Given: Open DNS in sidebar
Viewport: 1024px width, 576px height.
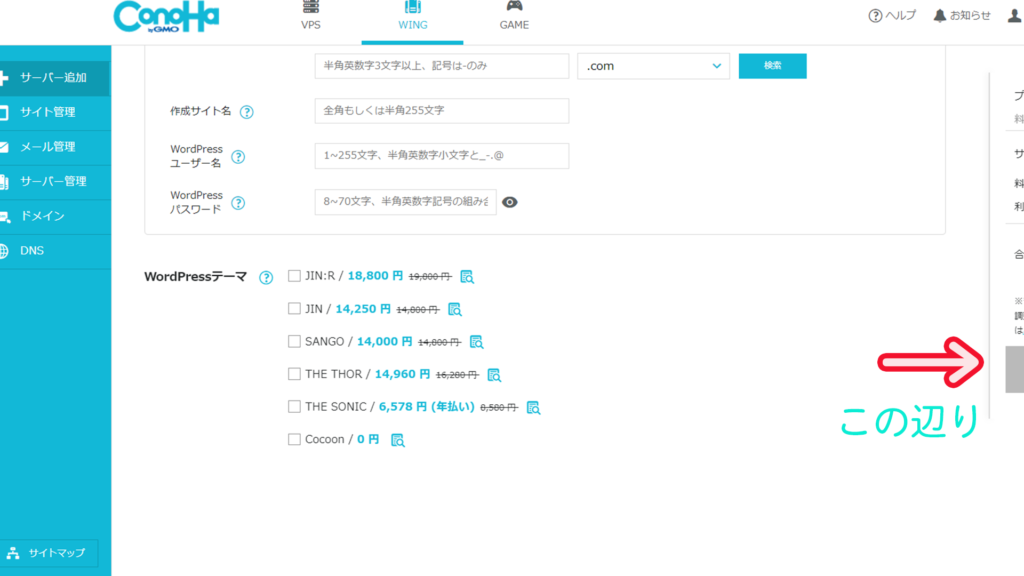Looking at the screenshot, I should 55,251.
